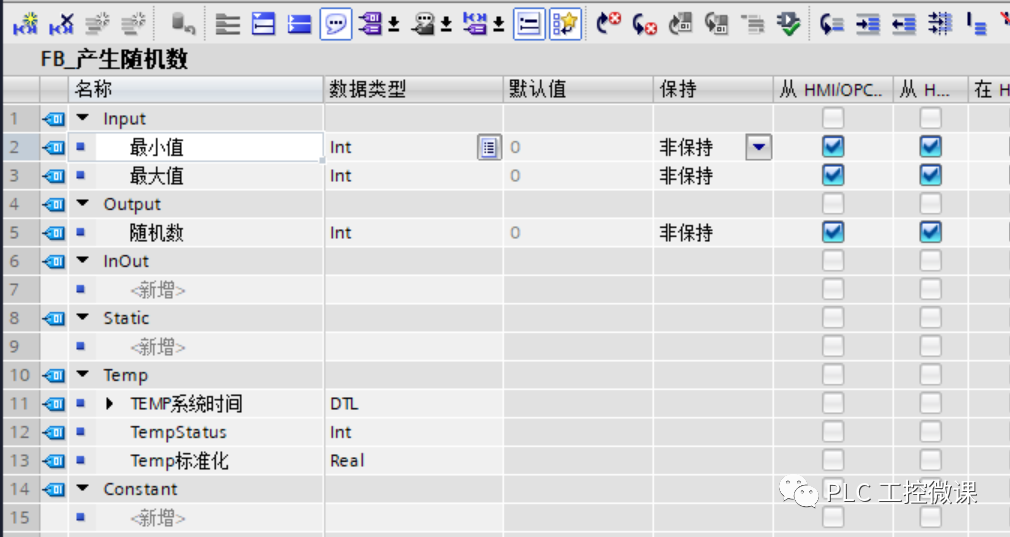Uncheck HMI/OPC accessible checkbox for 最小值
Viewport: 1010px width, 537px height.
pyautogui.click(x=833, y=147)
